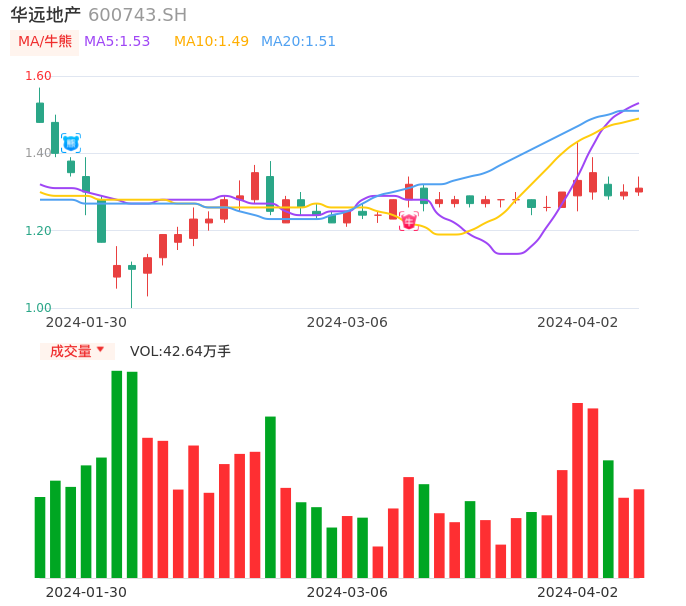This screenshot has height=606, width=686.
Task: Click the stock code 600743.SH
Action: tap(137, 15)
